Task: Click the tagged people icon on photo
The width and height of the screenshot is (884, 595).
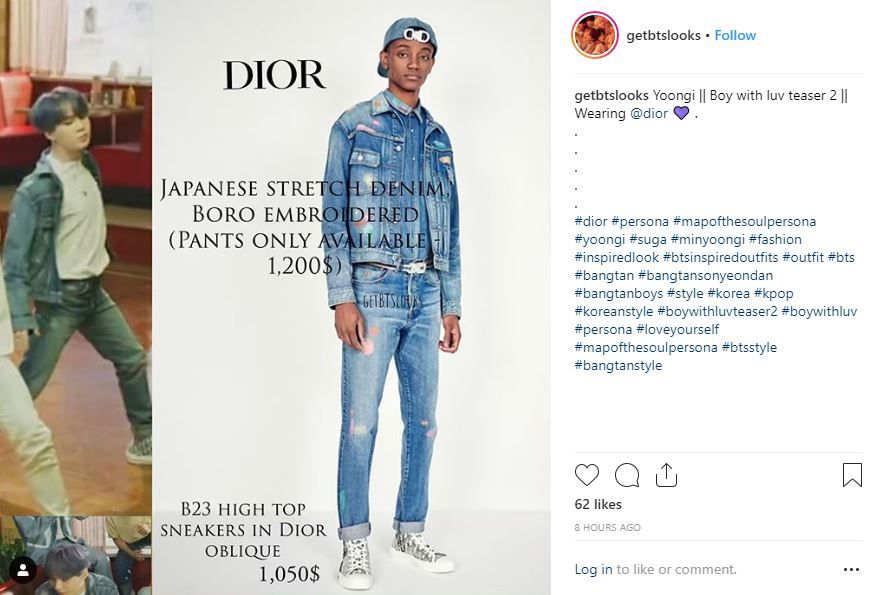Action: click(x=23, y=570)
